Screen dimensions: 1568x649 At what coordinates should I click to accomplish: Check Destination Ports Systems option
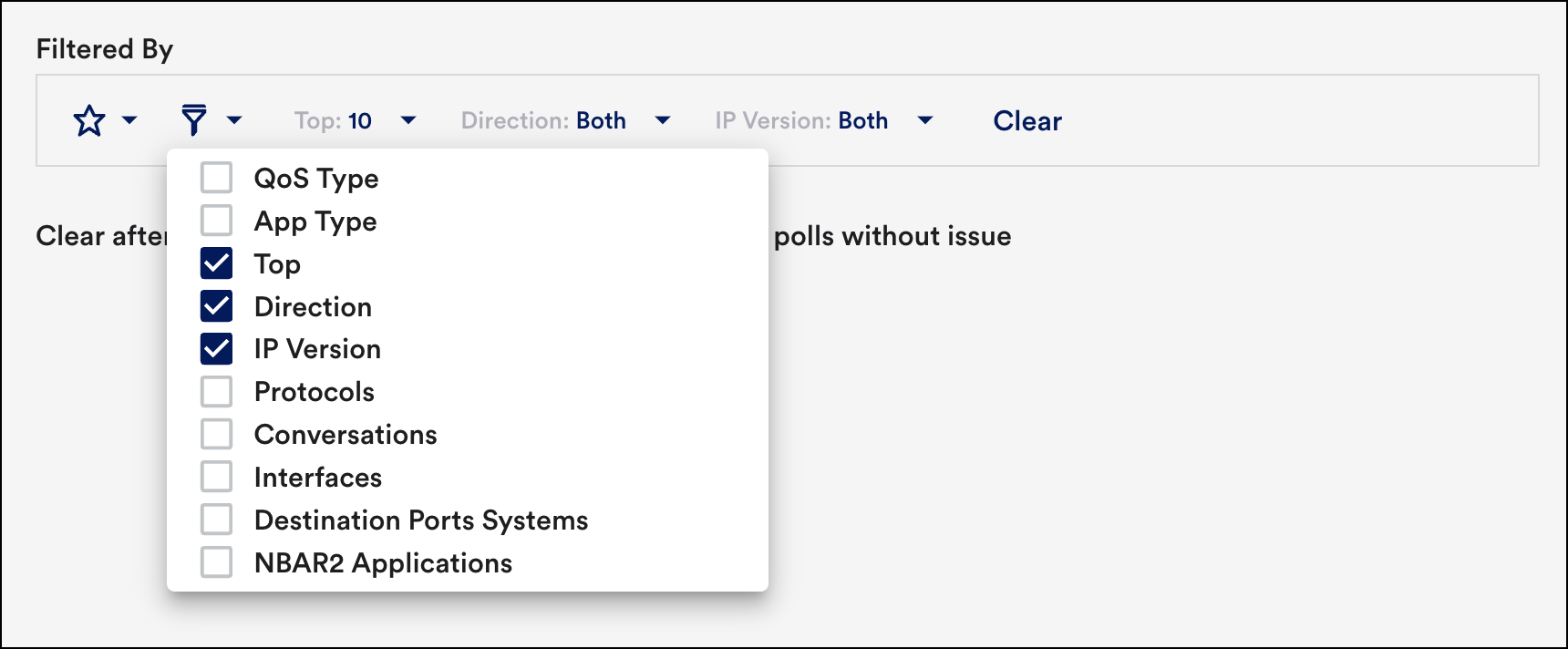(x=217, y=520)
